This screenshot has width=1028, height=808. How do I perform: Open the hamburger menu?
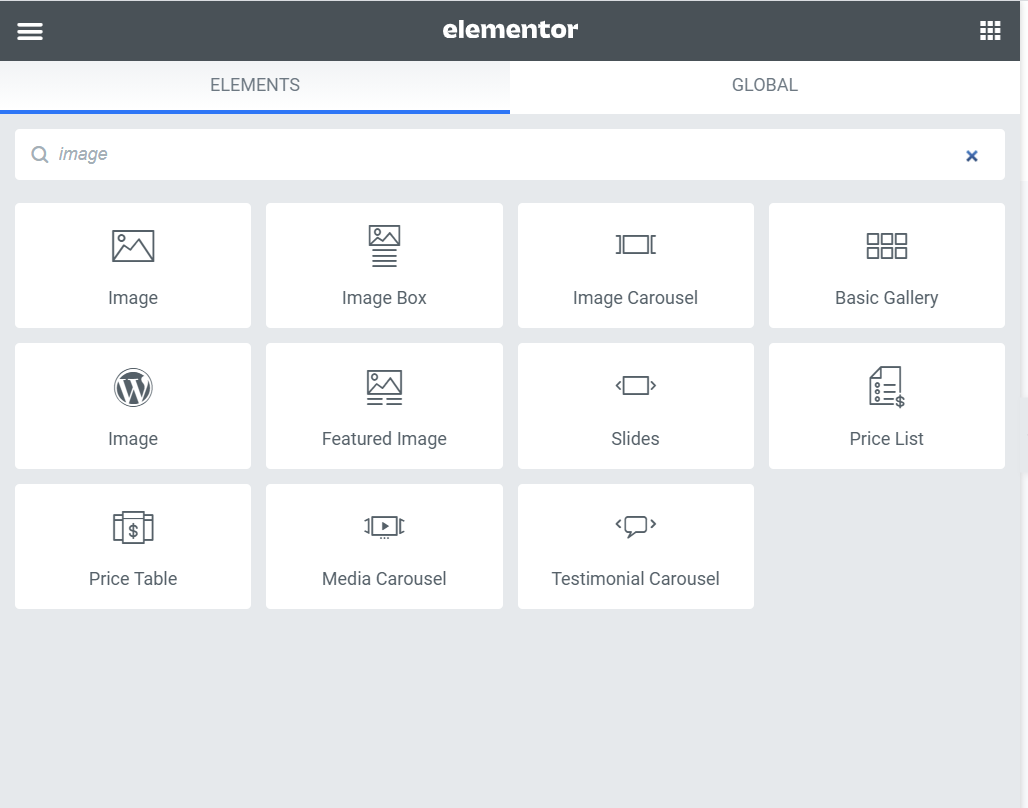click(30, 31)
